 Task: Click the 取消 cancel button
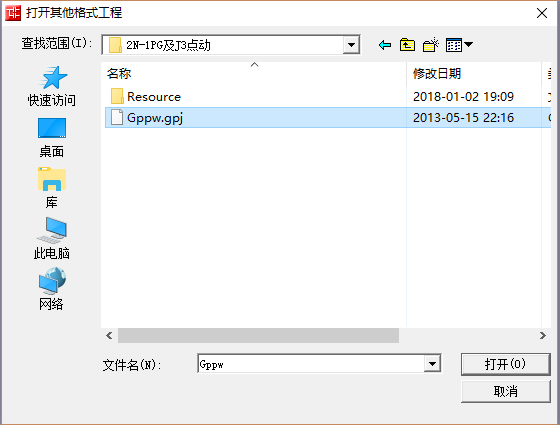pyautogui.click(x=505, y=391)
